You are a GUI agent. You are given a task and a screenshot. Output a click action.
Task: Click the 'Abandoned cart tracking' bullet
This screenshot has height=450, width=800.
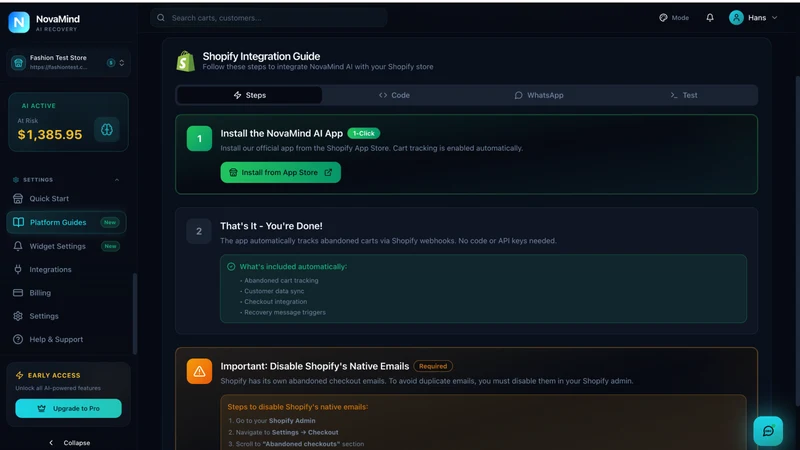click(x=279, y=281)
